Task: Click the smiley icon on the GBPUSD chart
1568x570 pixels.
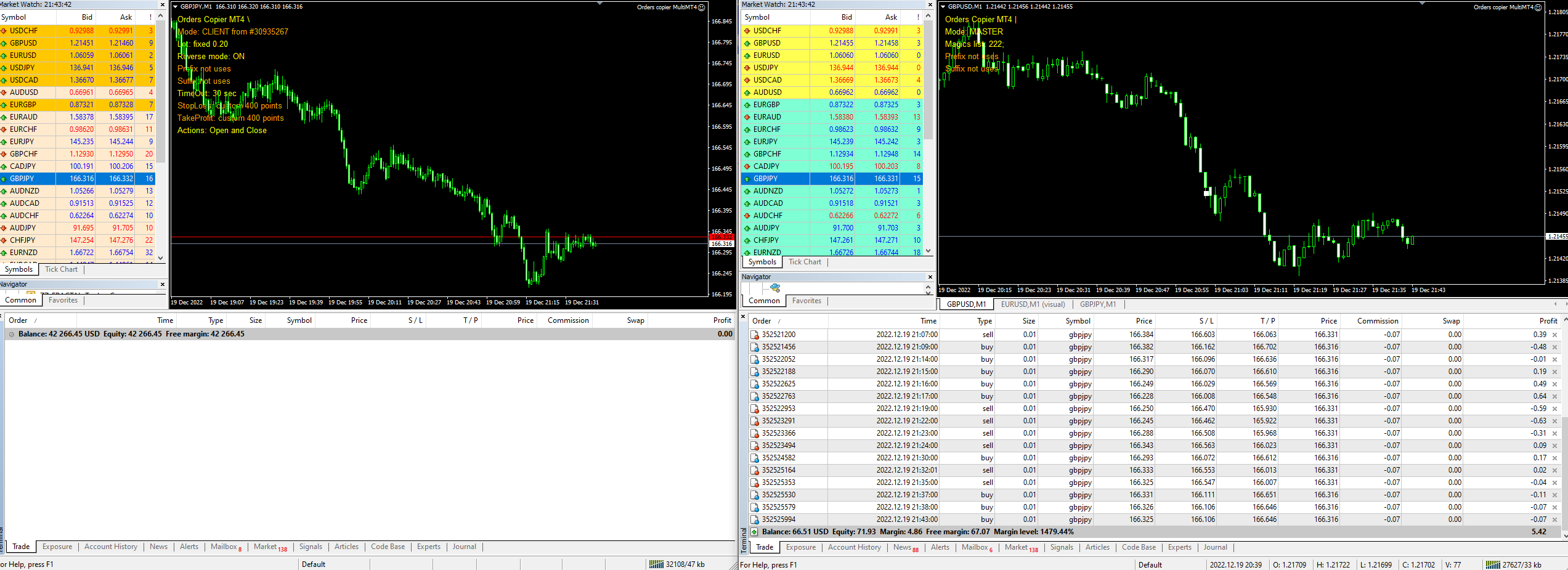Action: pos(1538,7)
